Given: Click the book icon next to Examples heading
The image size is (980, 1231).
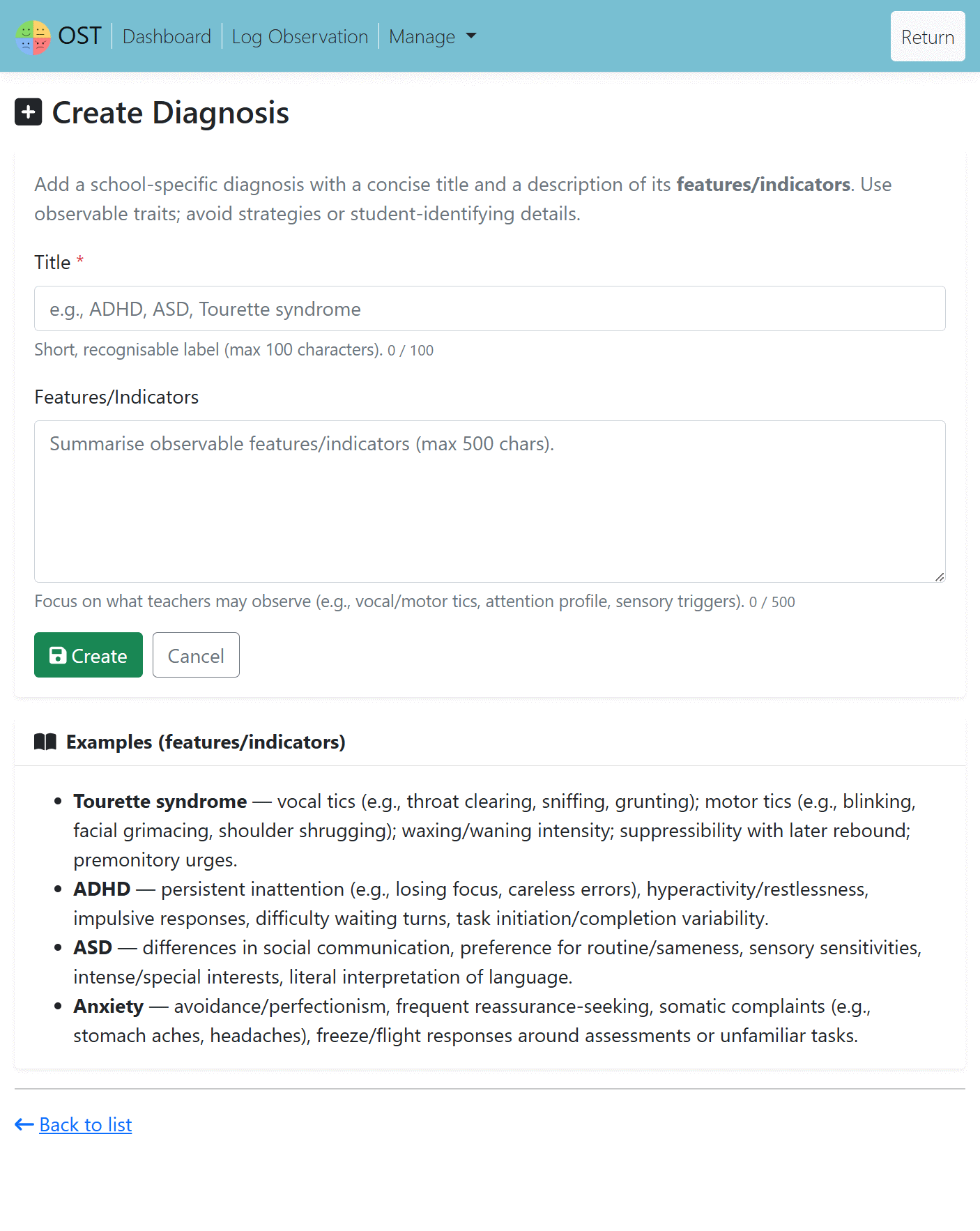Looking at the screenshot, I should tap(46, 741).
